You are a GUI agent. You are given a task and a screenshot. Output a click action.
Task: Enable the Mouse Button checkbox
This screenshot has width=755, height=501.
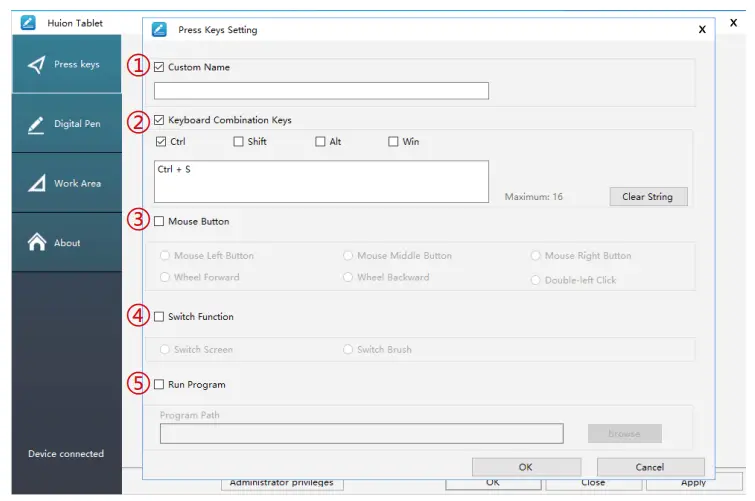159,222
